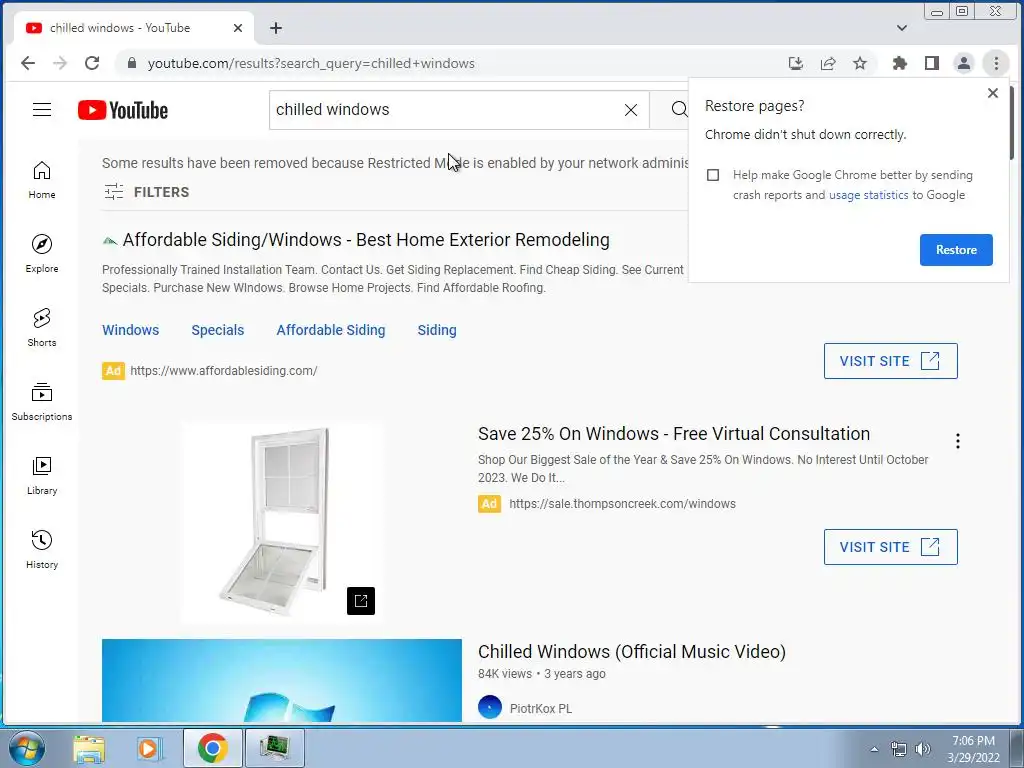Follow the usage statistics link
1024x768 pixels.
click(x=869, y=195)
